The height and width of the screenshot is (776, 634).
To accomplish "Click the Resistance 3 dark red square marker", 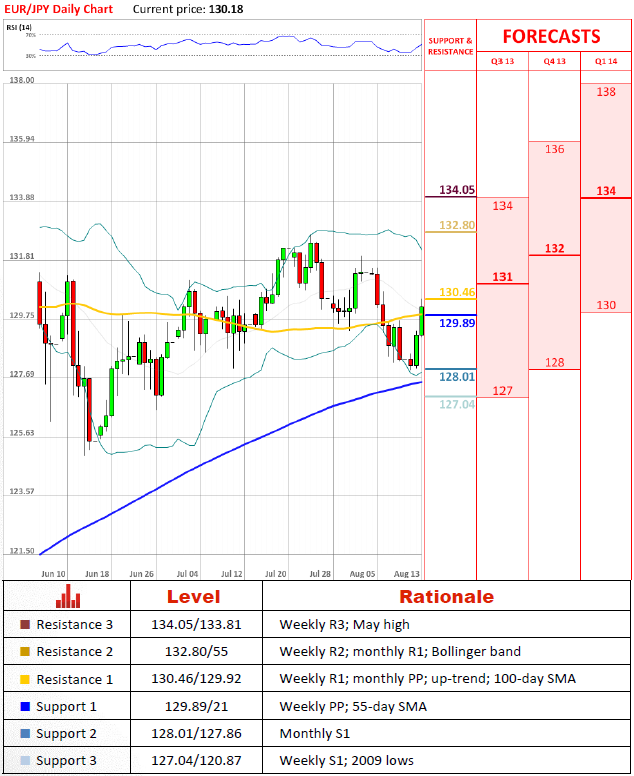I will click(x=25, y=625).
